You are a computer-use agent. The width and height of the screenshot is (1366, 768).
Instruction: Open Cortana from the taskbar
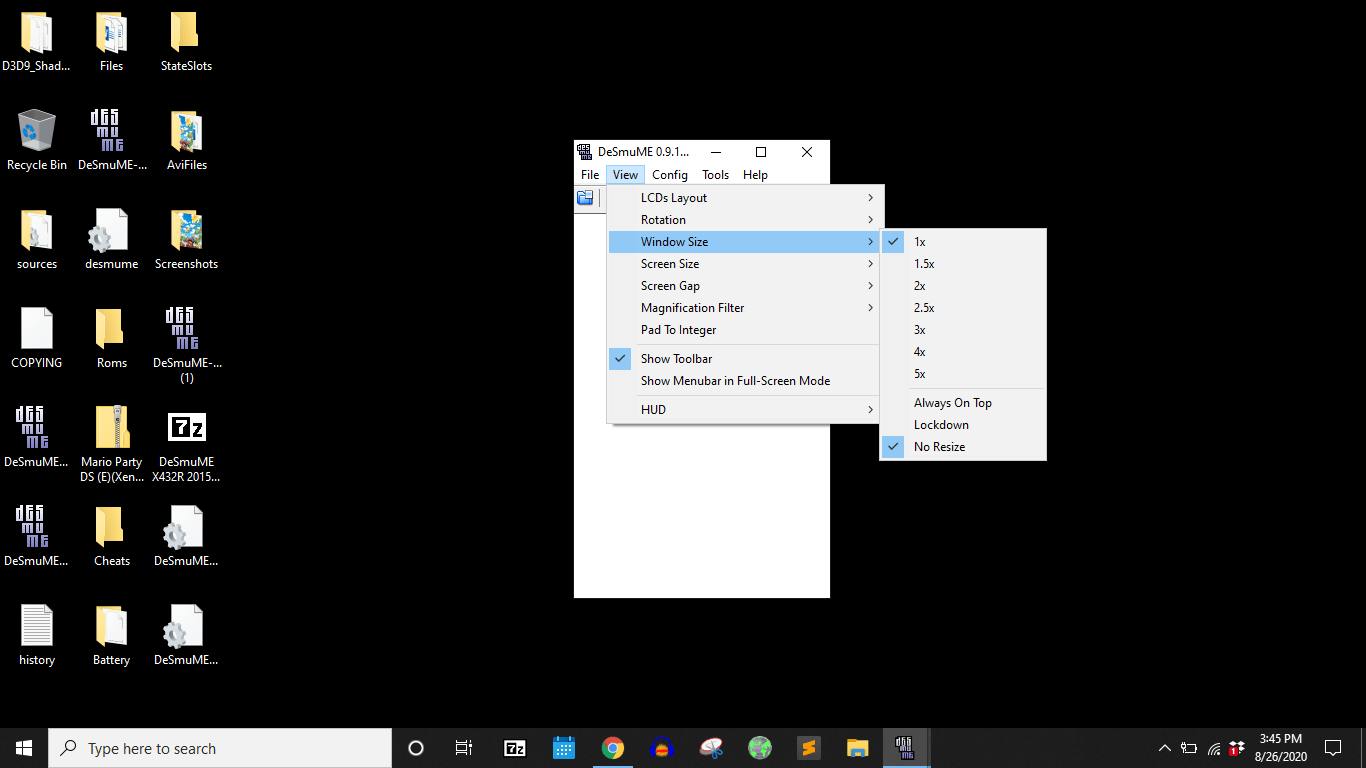pyautogui.click(x=416, y=748)
